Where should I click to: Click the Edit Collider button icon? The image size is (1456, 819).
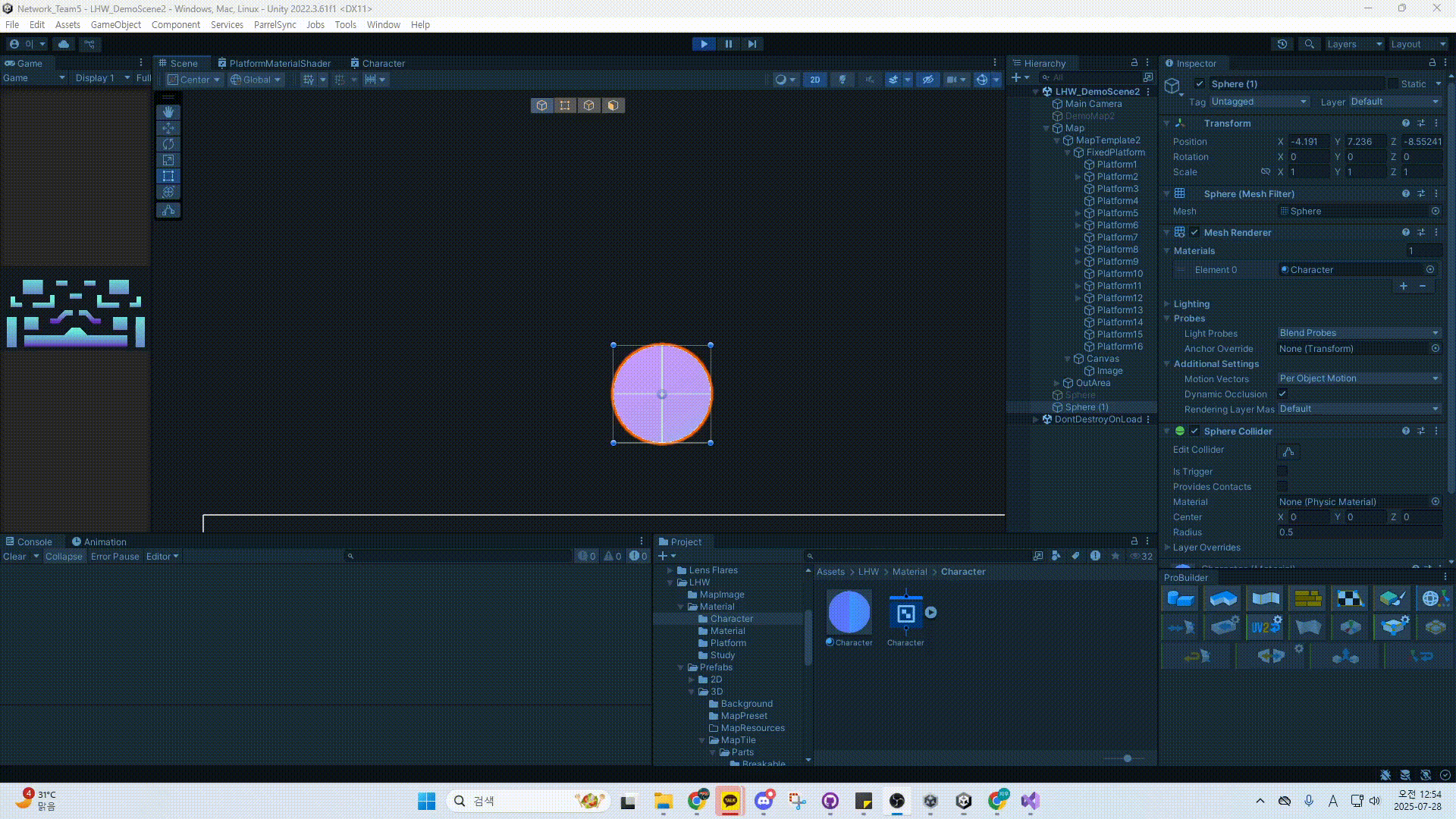point(1288,452)
